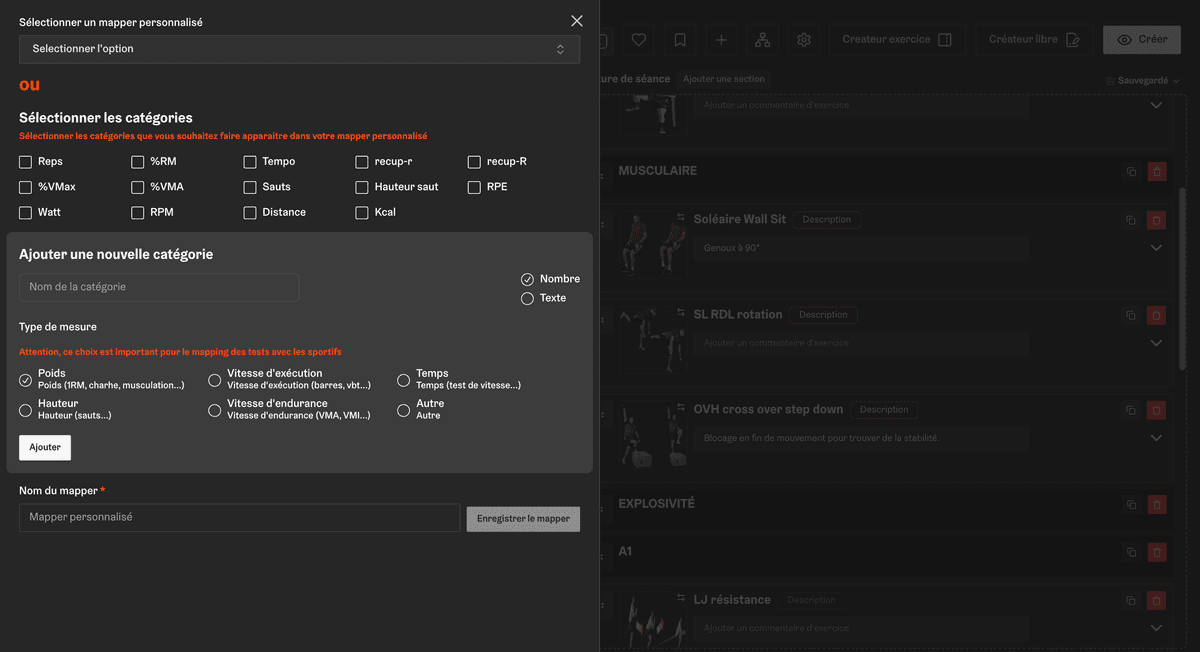
Task: Select the Texte radio option
Action: 527,298
